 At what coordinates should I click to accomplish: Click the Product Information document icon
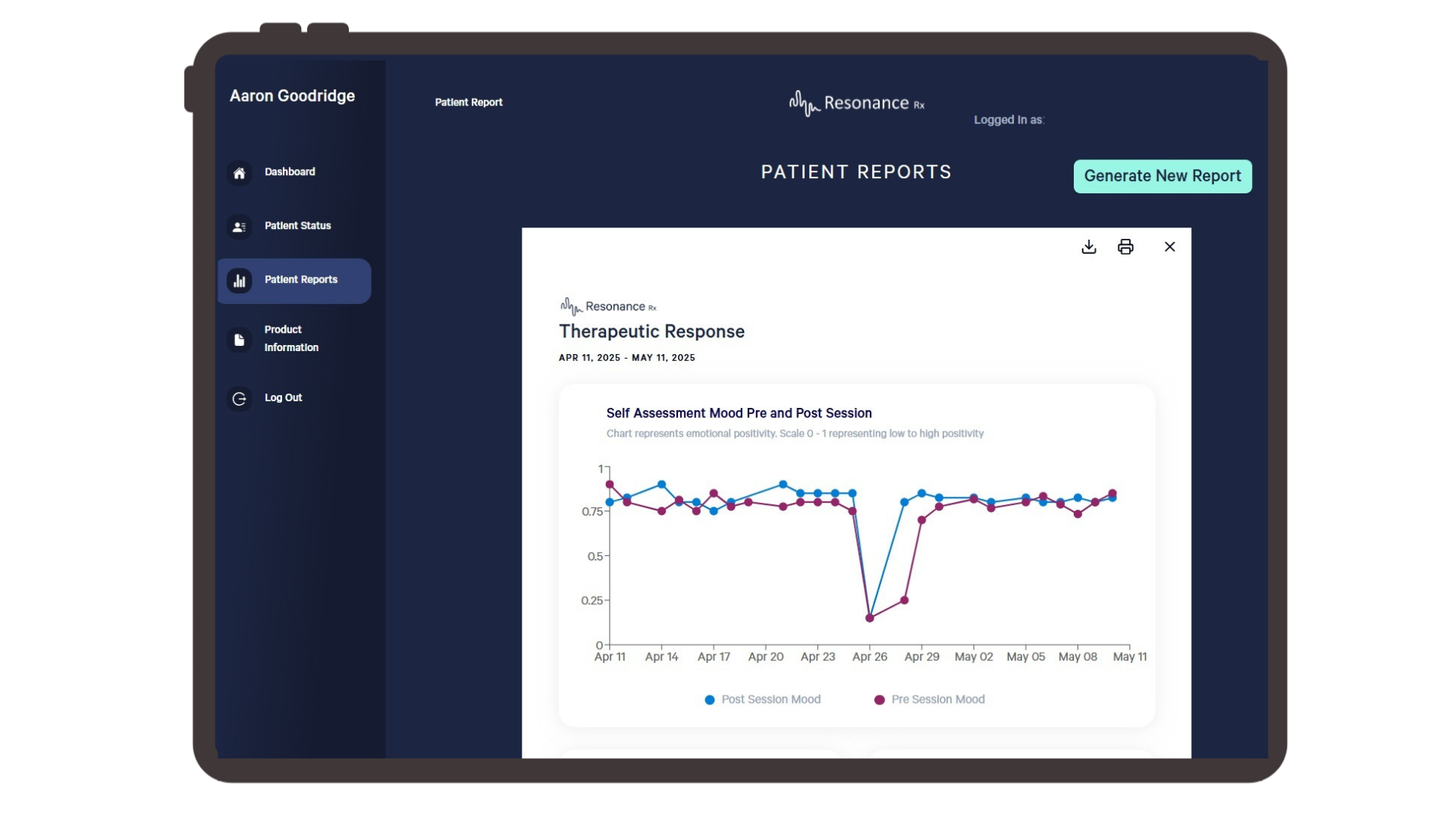239,340
